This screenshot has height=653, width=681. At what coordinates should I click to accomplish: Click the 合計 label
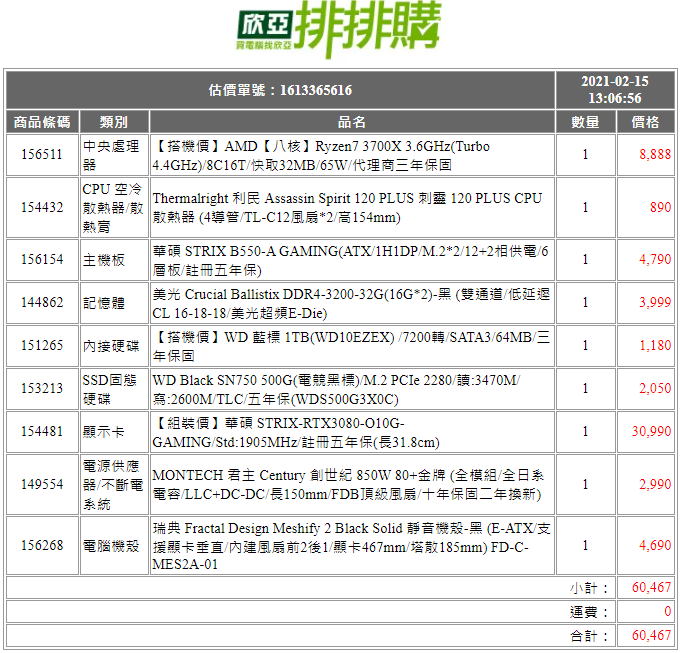[588, 636]
